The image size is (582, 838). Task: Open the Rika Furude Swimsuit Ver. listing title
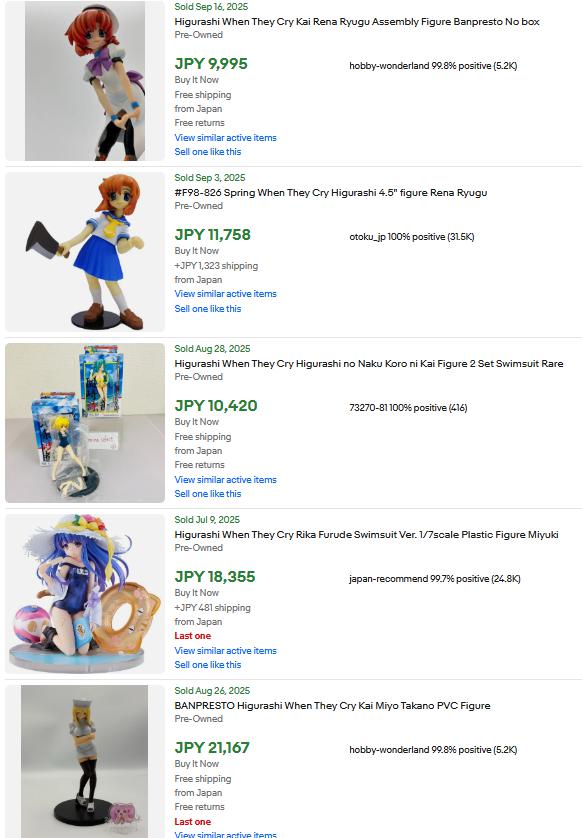click(366, 535)
